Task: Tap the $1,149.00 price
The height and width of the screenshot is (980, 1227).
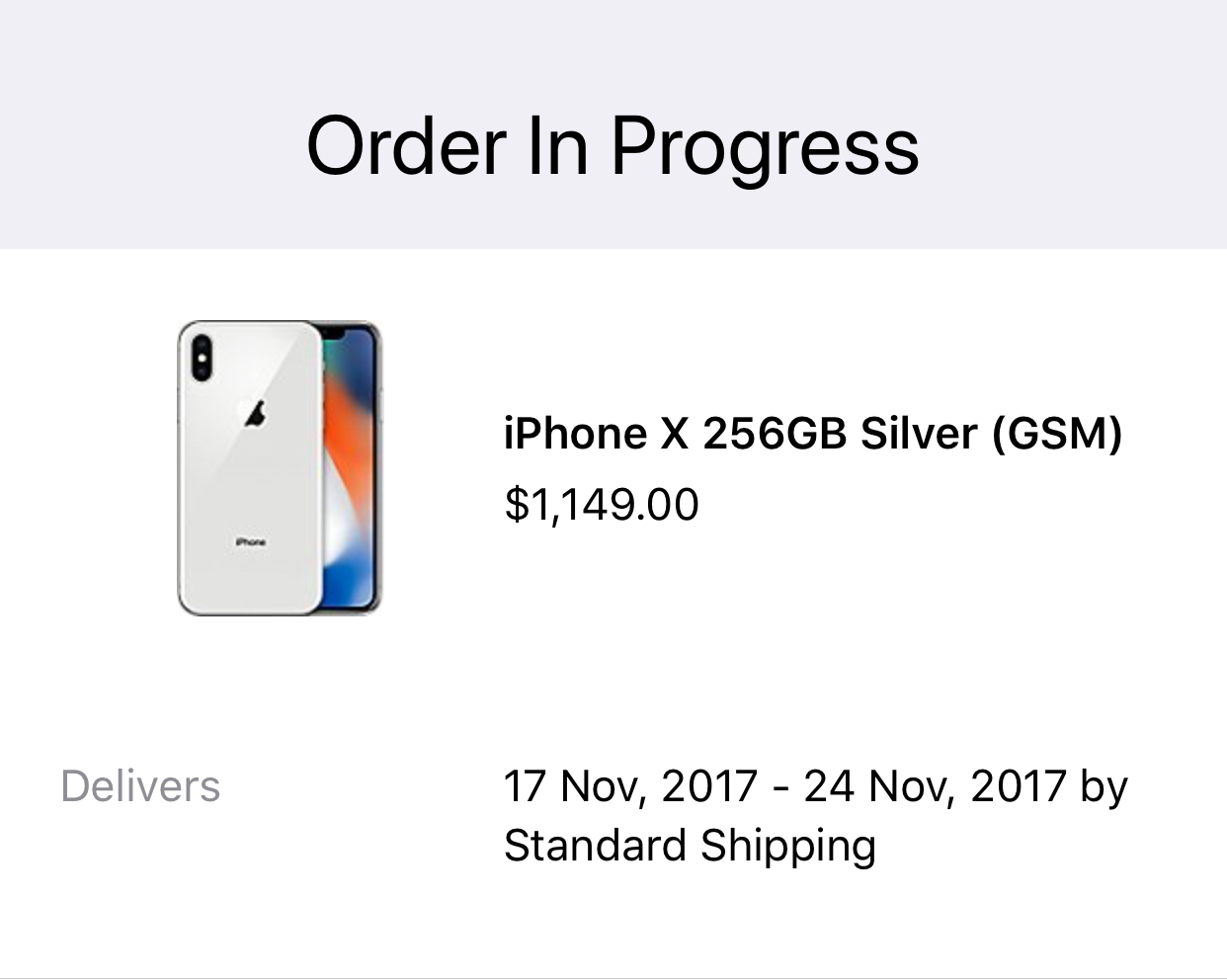Action: tap(602, 504)
